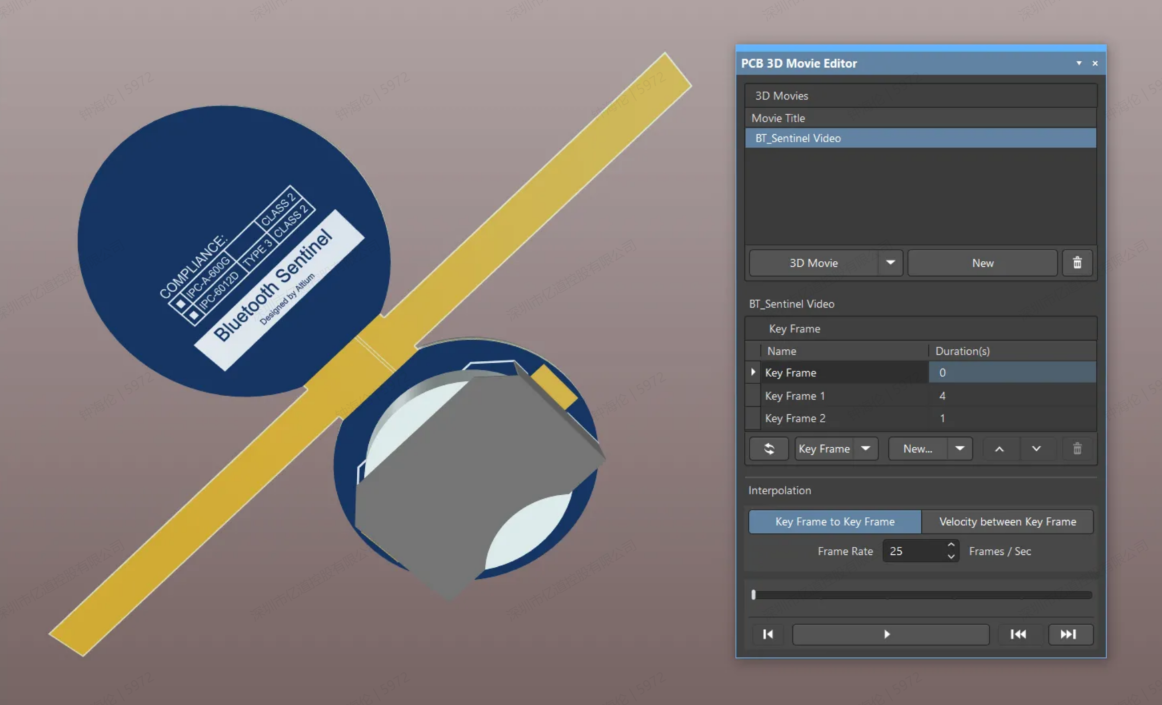Skip to next key frame
The height and width of the screenshot is (705, 1162).
pyautogui.click(x=1068, y=634)
